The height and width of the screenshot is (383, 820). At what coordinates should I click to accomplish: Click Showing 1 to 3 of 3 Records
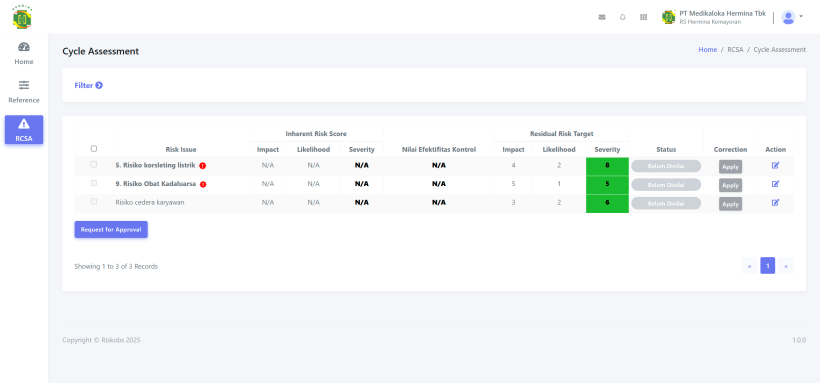click(116, 266)
